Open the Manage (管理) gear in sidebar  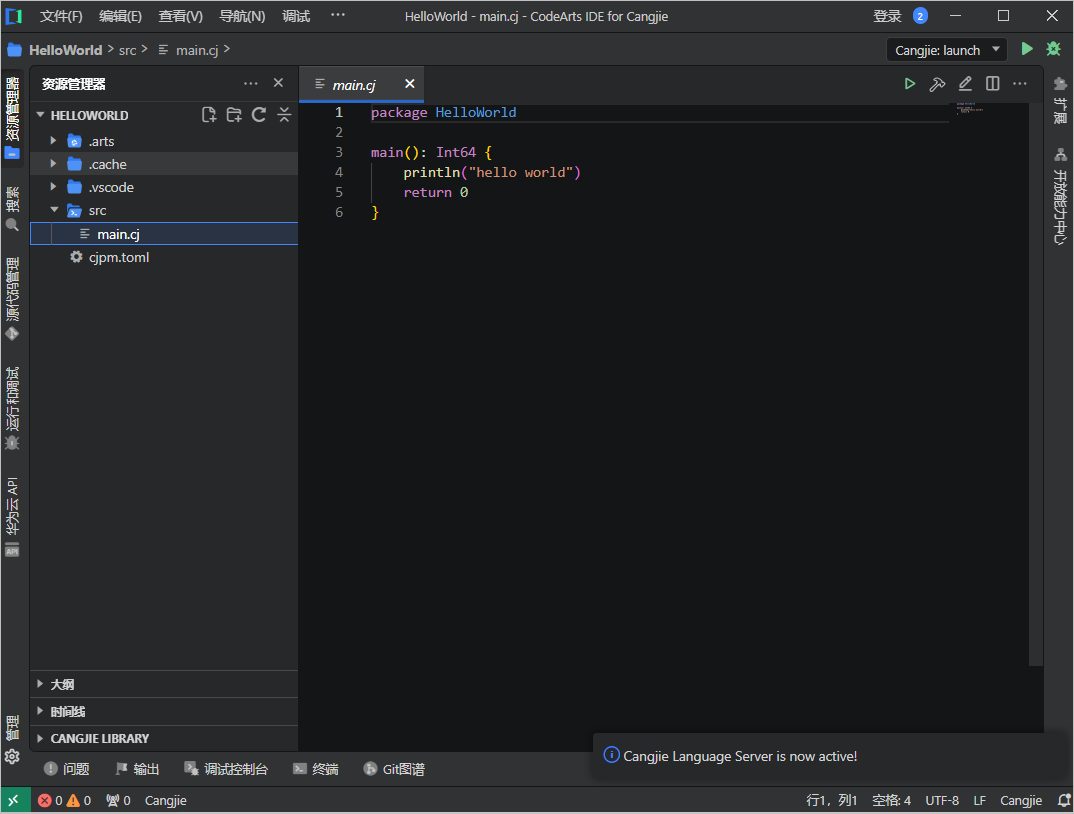12,740
